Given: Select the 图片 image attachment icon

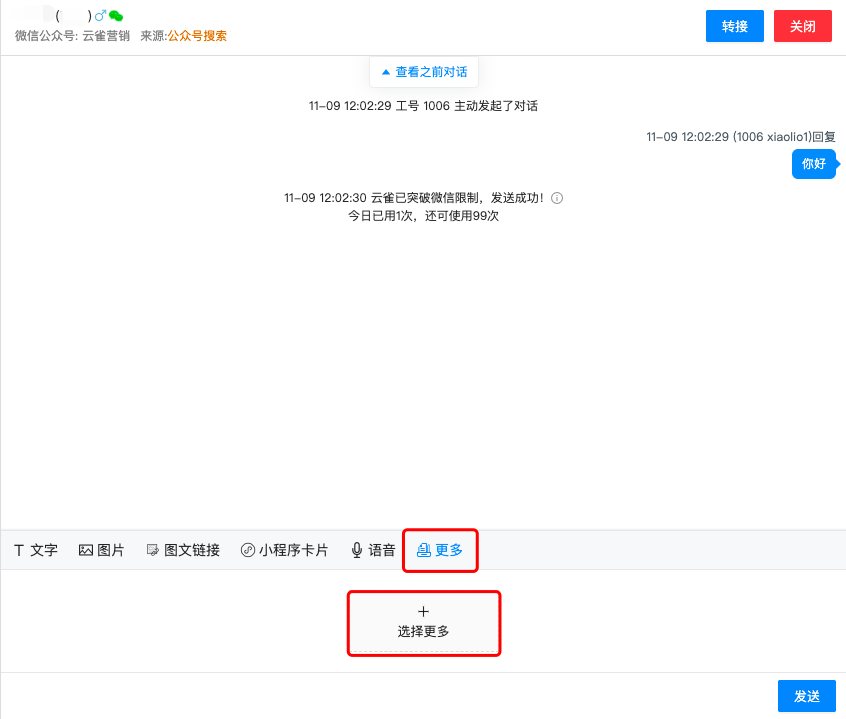Looking at the screenshot, I should tap(87, 549).
